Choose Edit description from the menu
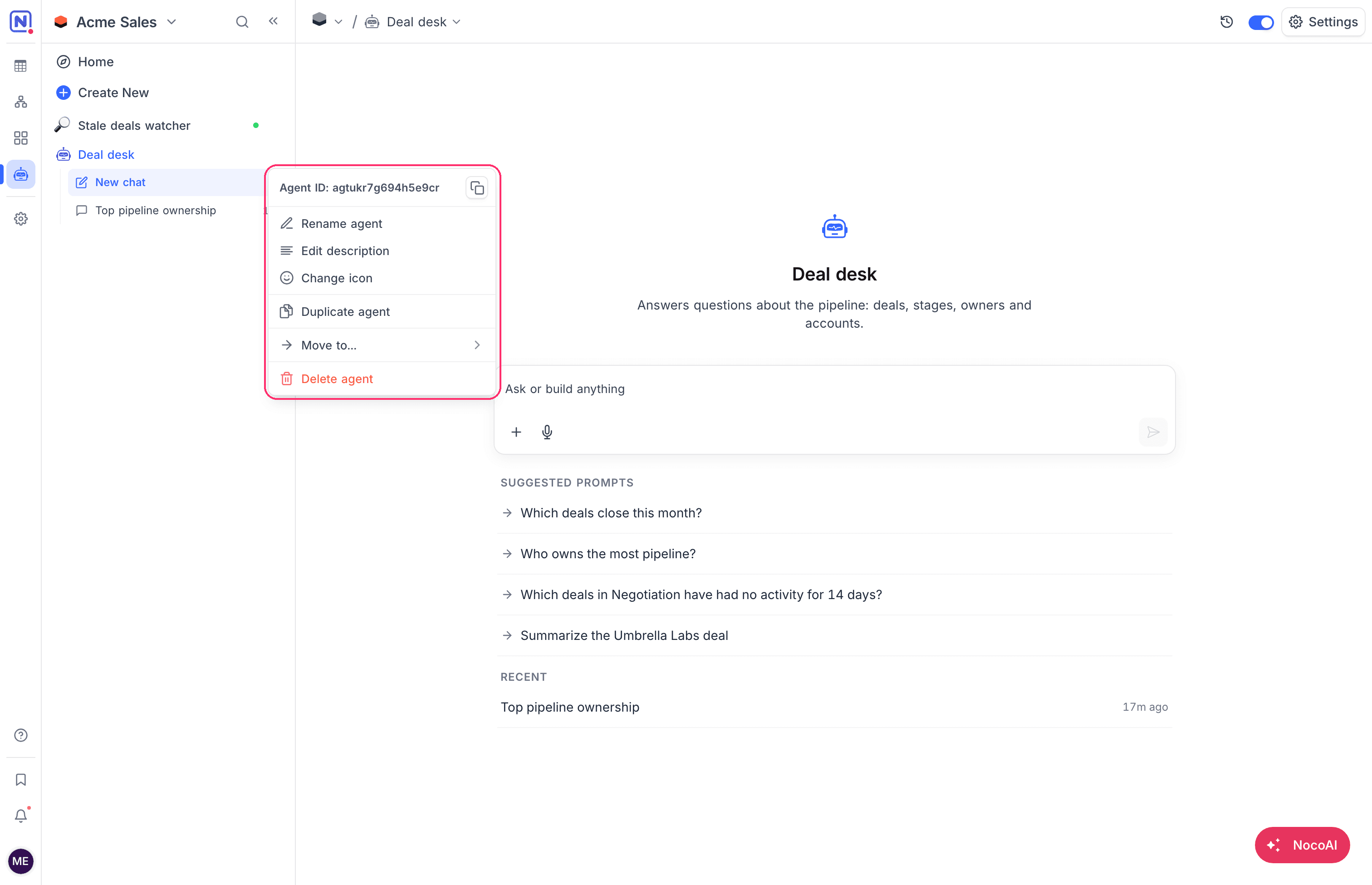The image size is (1372, 885). (382, 251)
